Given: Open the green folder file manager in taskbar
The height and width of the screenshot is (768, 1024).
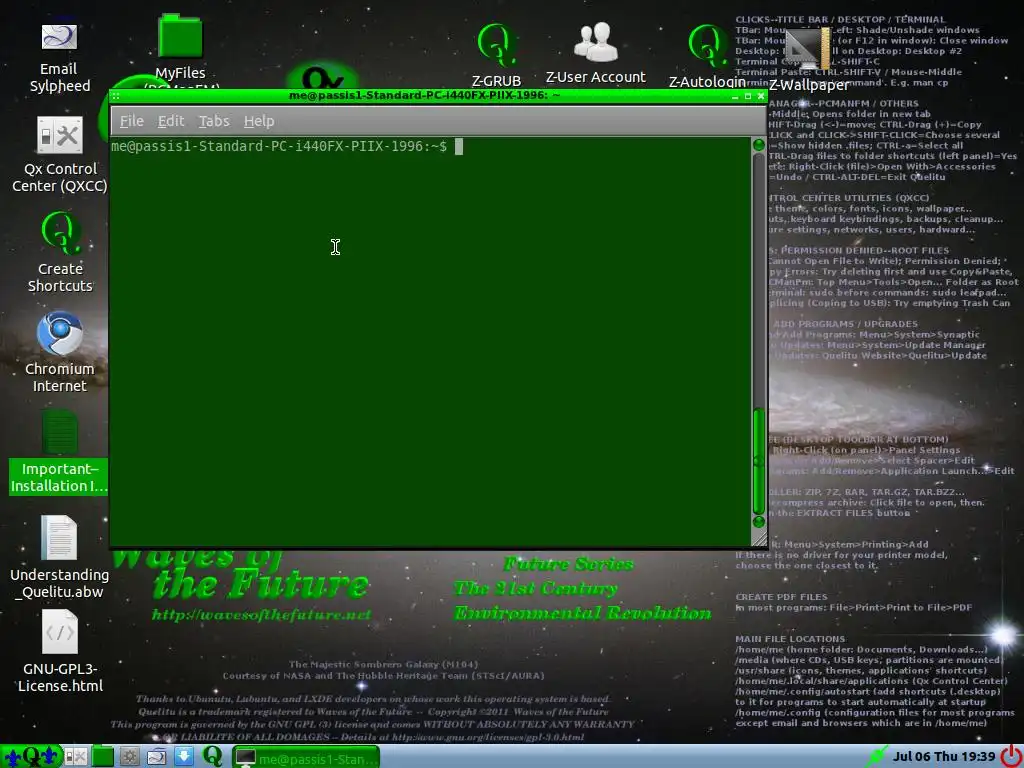Looking at the screenshot, I should click(103, 757).
